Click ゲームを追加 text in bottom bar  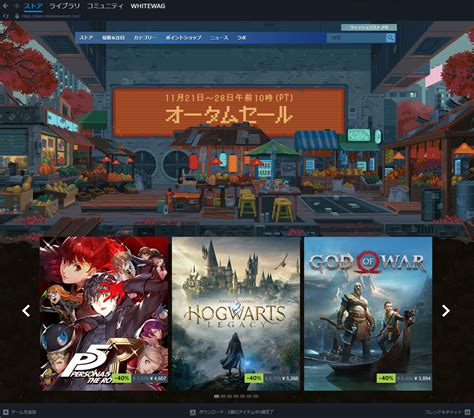tap(24, 412)
